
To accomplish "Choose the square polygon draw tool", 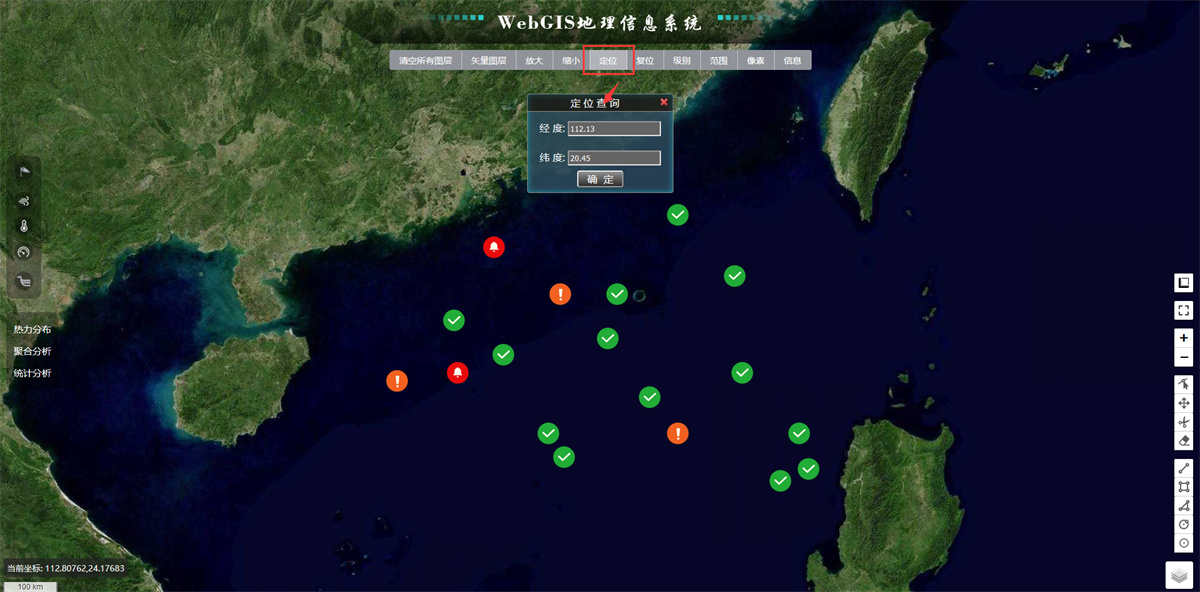I will (1184, 487).
